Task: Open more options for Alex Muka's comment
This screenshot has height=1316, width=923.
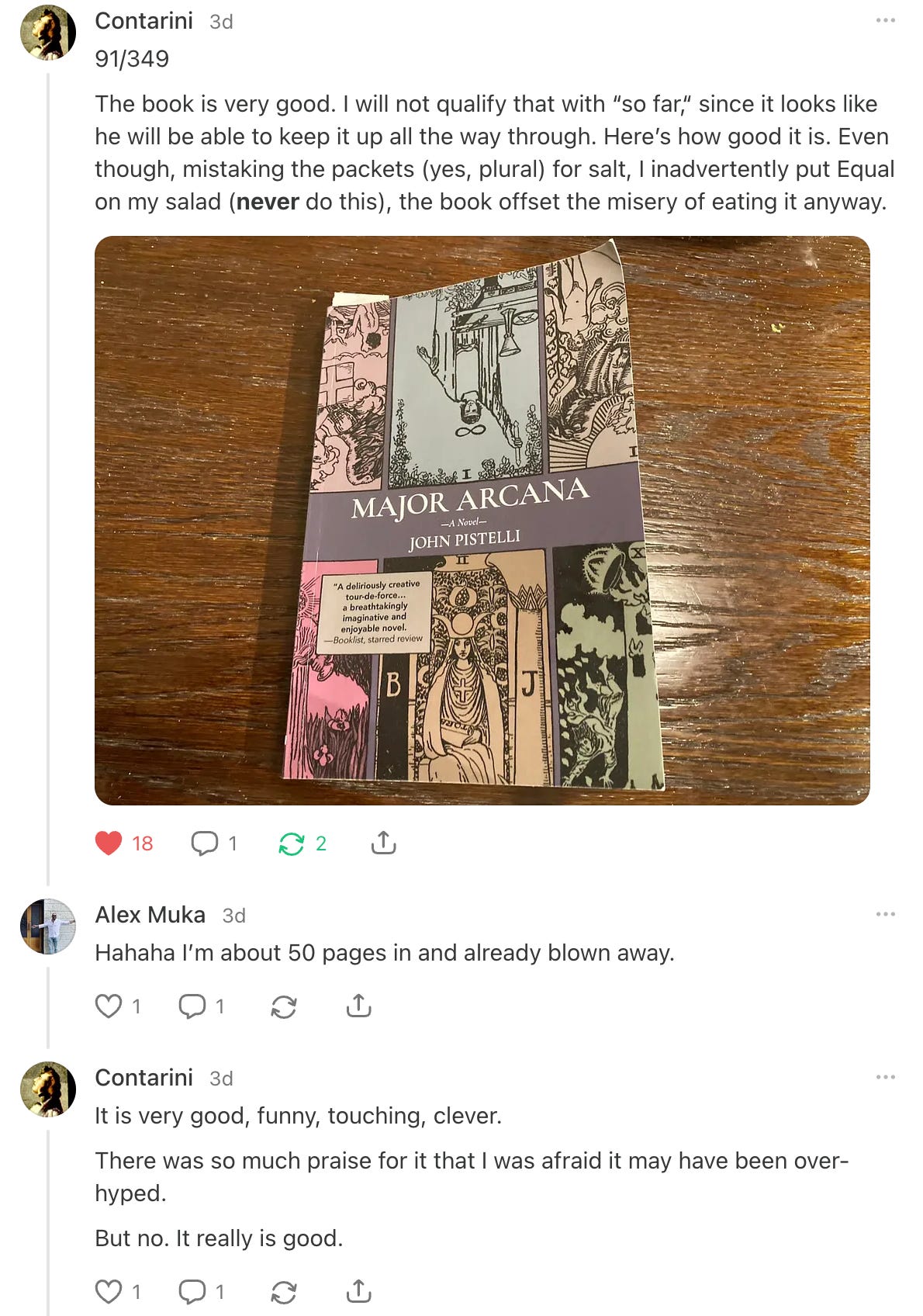Action: 885,914
